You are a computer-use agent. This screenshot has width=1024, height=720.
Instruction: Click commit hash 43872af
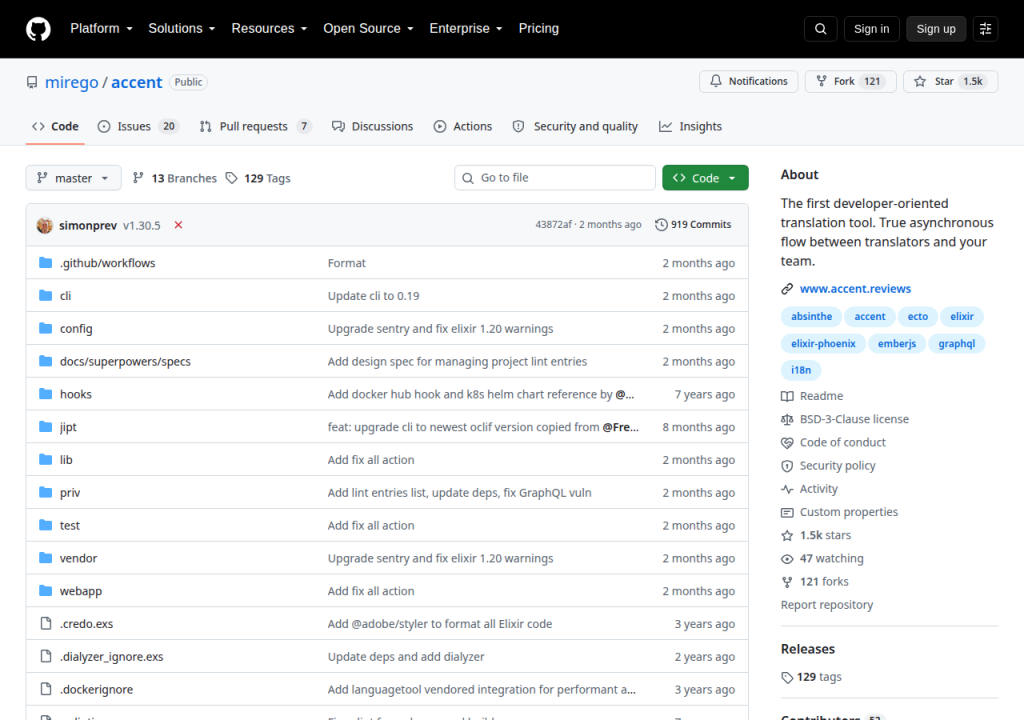point(553,225)
